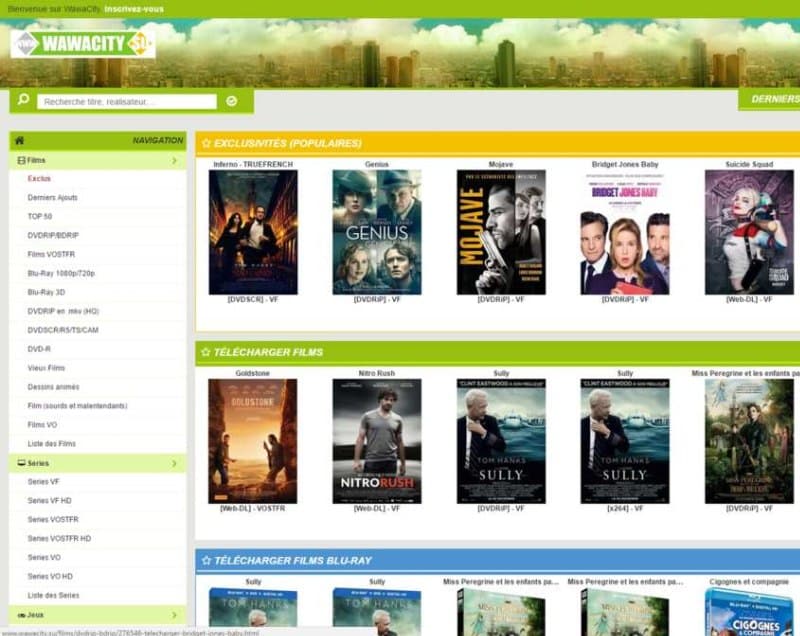Open Film (sourds et malentendants) category
The width and height of the screenshot is (800, 636).
click(x=78, y=406)
